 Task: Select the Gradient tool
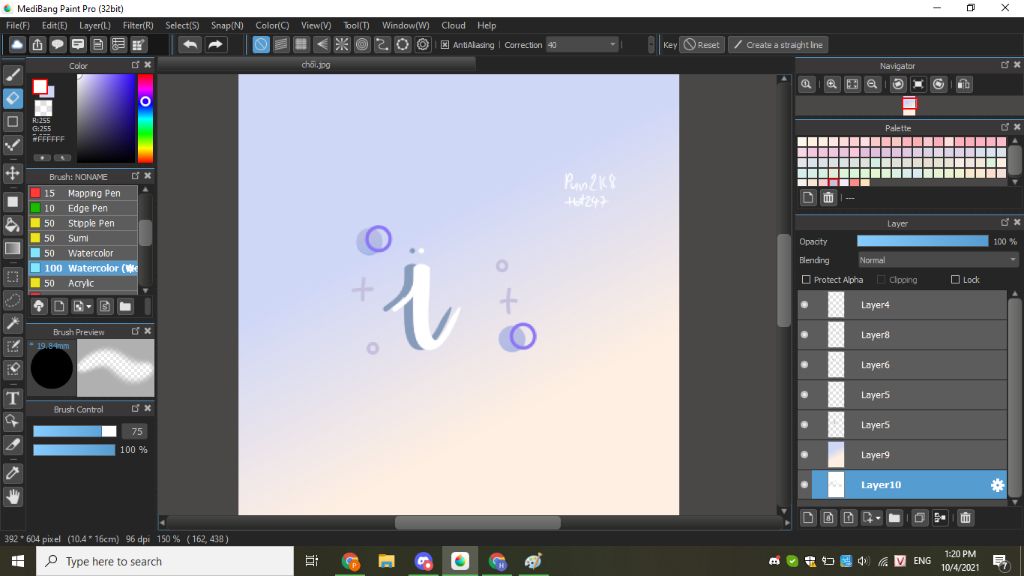(12, 248)
